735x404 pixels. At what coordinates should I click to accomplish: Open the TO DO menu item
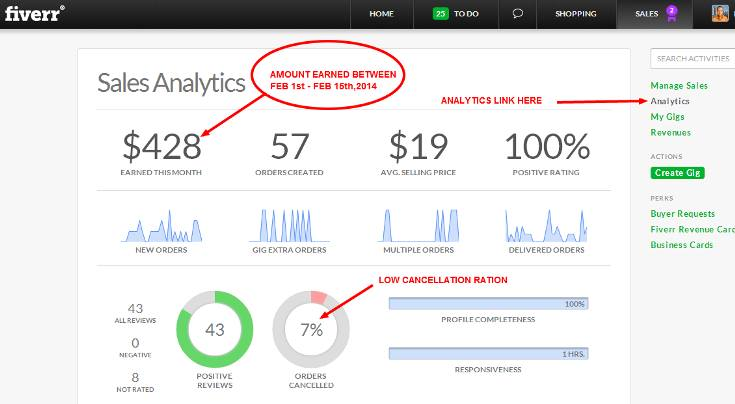click(466, 14)
